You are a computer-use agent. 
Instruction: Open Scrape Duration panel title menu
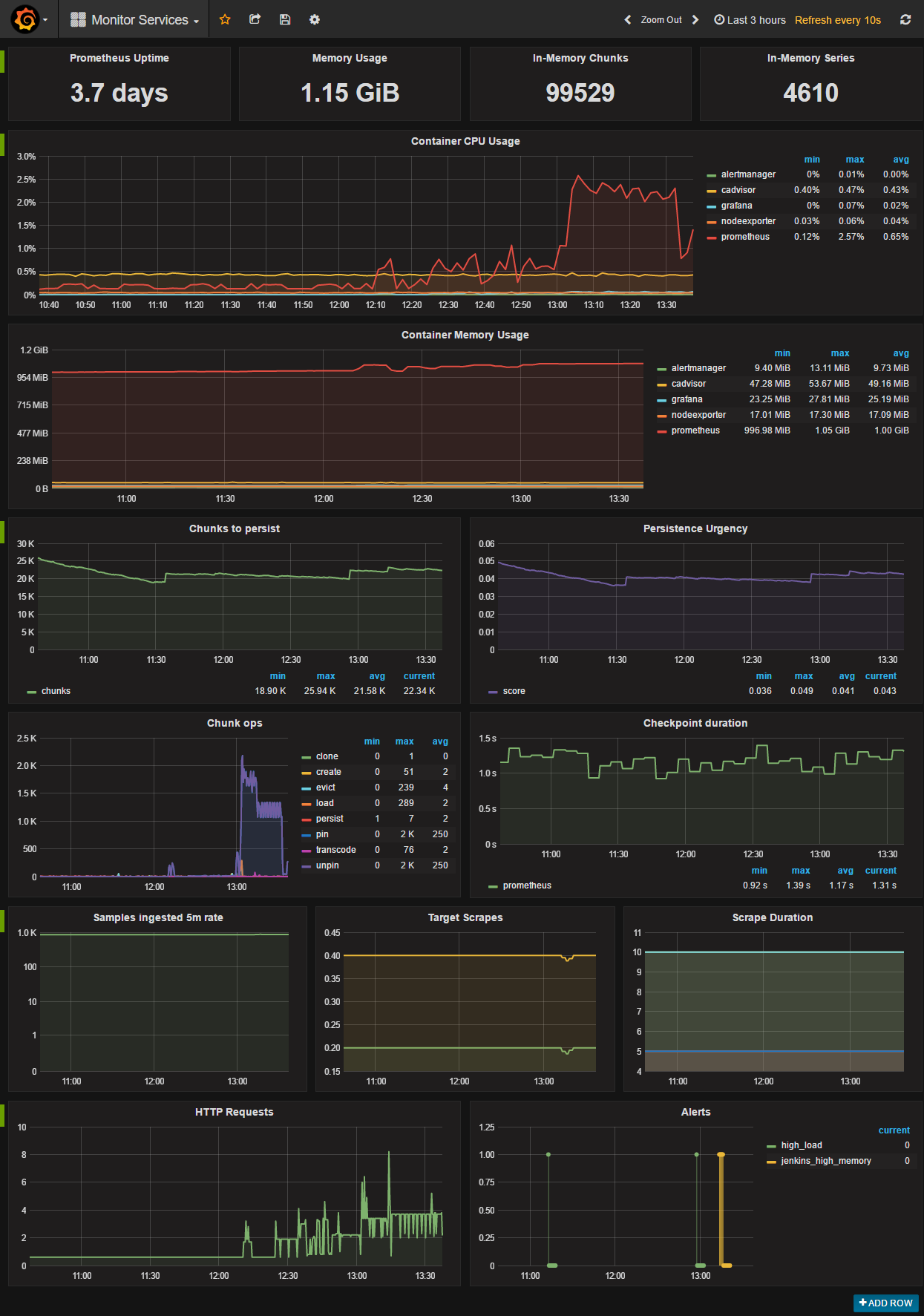pos(773,917)
